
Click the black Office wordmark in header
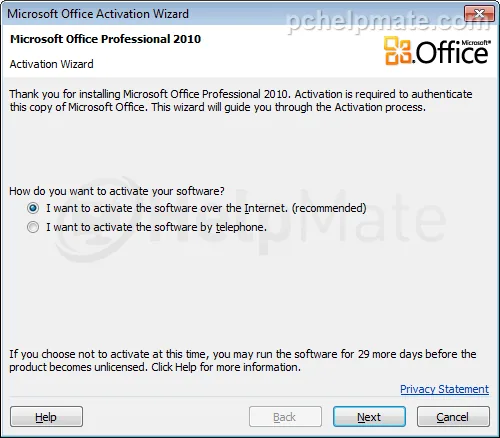452,53
